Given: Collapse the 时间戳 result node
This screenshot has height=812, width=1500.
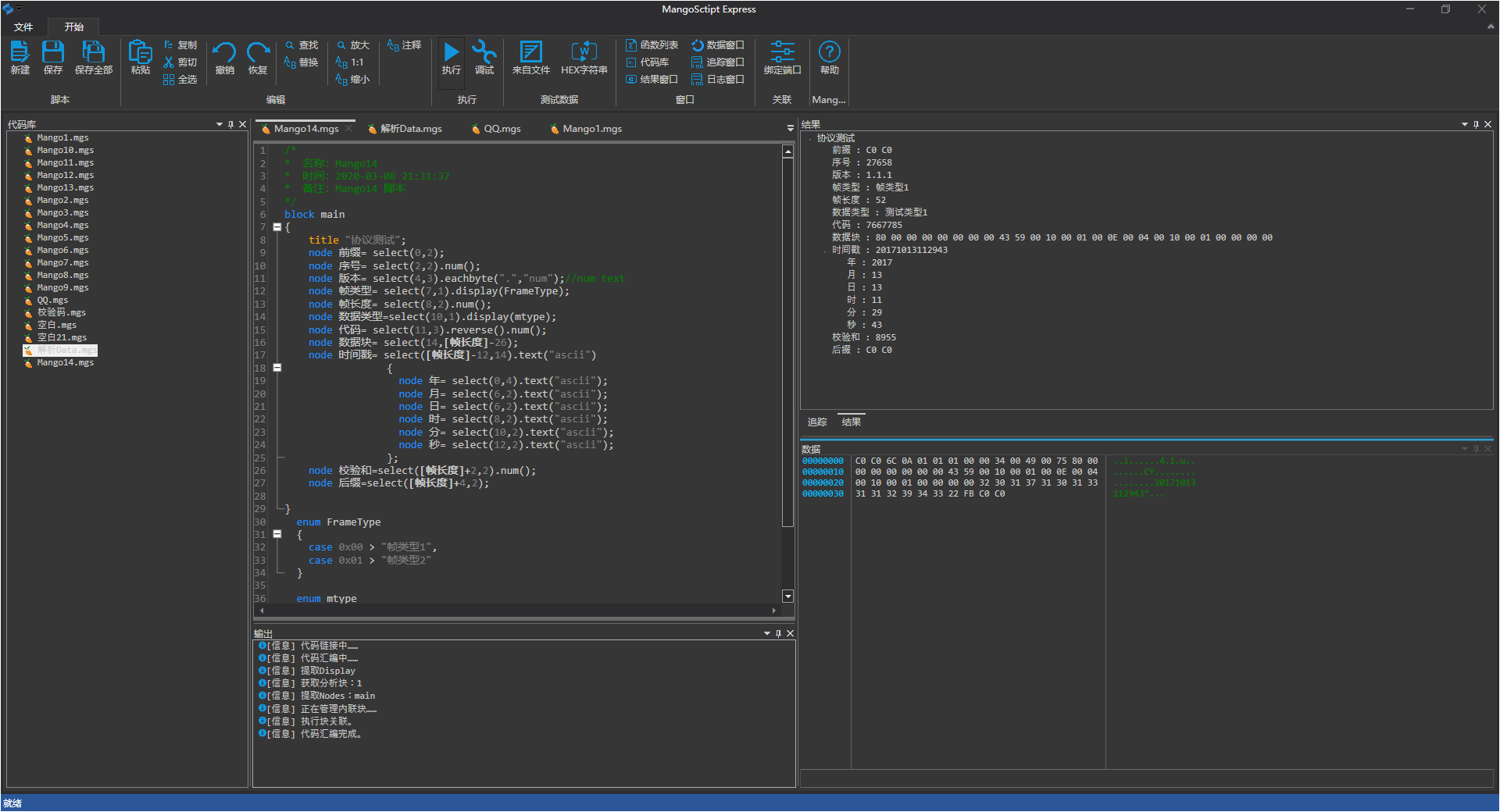Looking at the screenshot, I should coord(825,251).
